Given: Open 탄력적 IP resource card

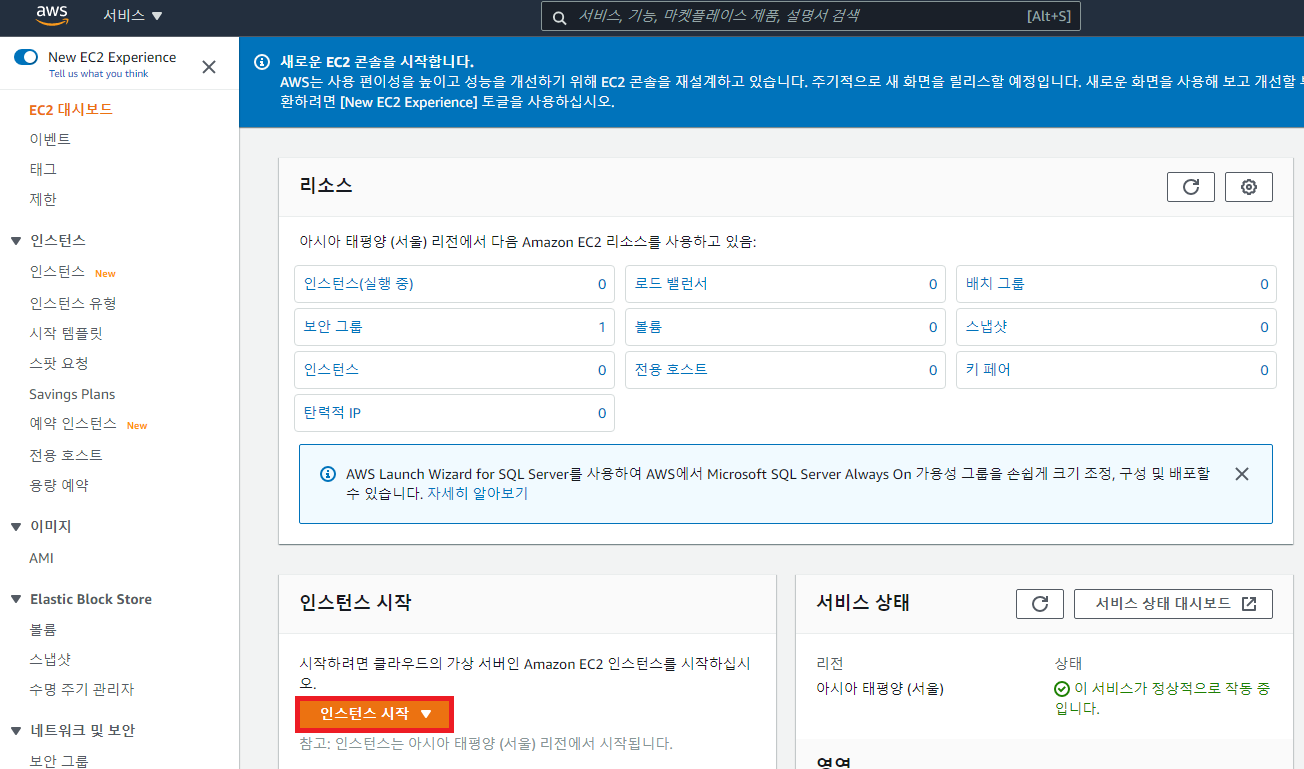Looking at the screenshot, I should (x=455, y=413).
